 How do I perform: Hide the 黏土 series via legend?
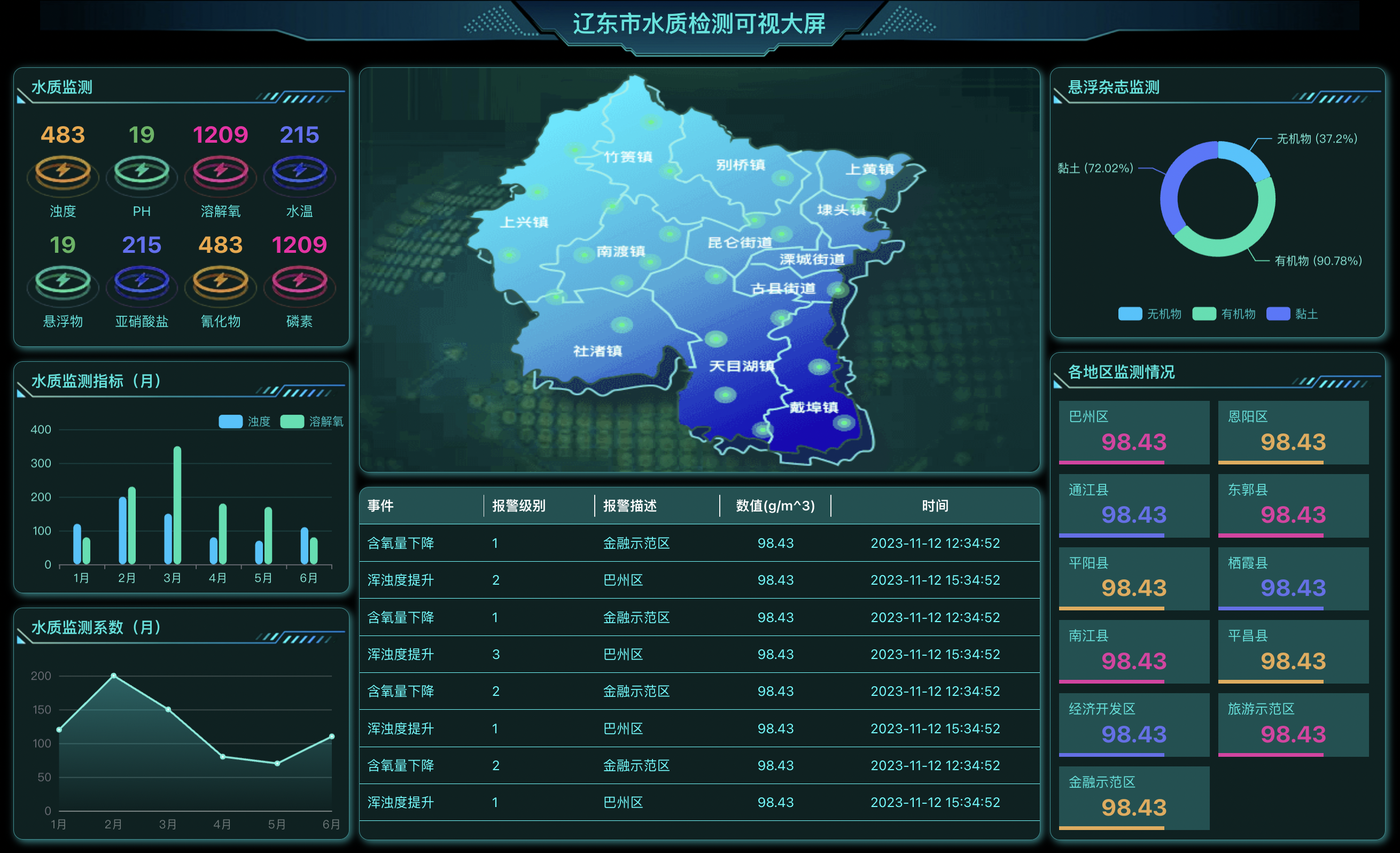[1278, 314]
